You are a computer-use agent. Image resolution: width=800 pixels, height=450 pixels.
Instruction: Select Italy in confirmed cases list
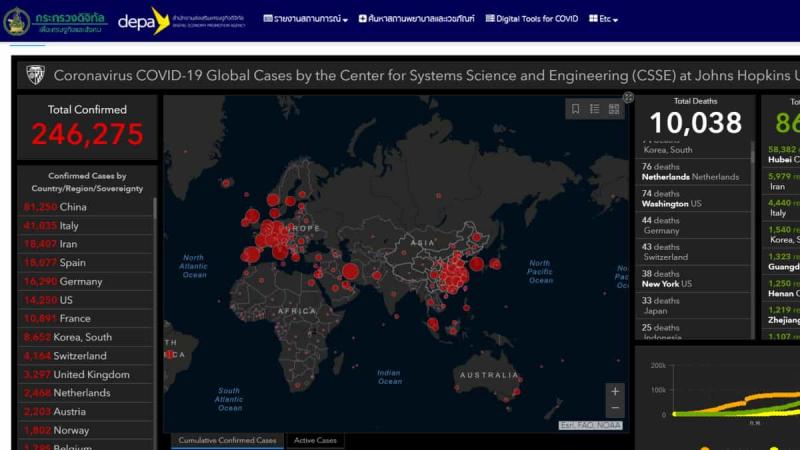86,226
